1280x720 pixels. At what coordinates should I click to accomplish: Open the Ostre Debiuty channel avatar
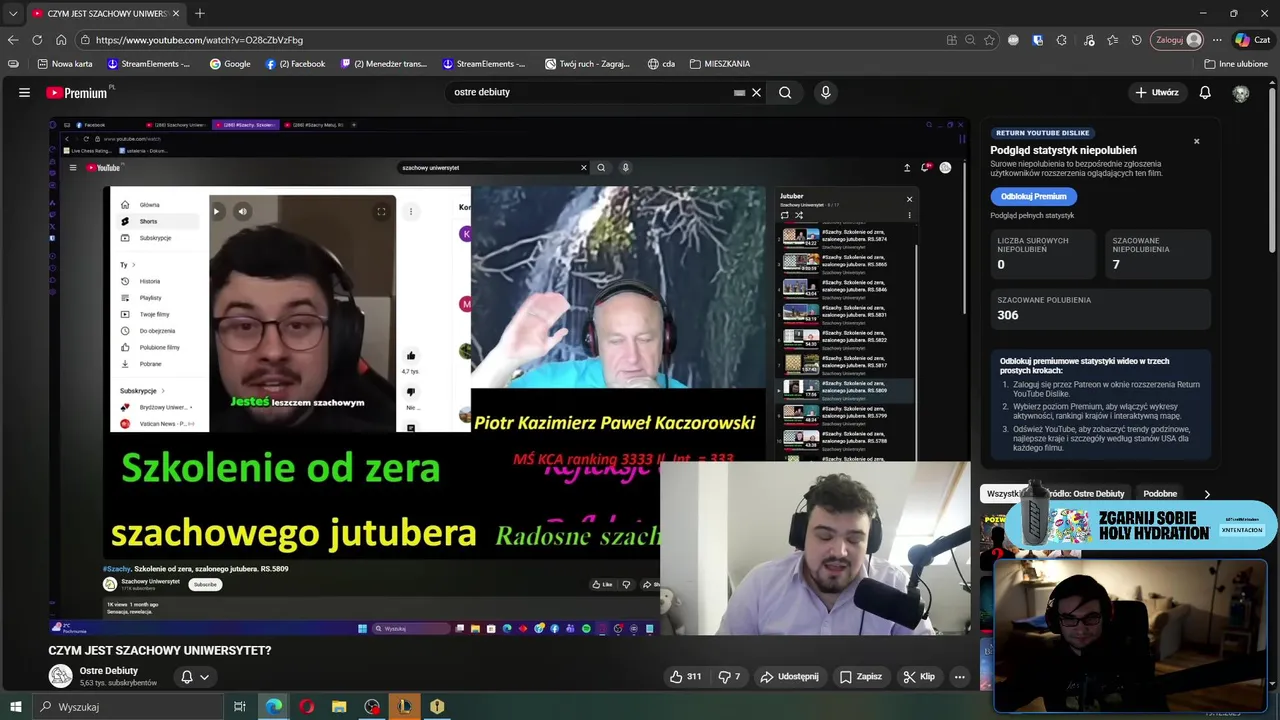pyautogui.click(x=61, y=677)
